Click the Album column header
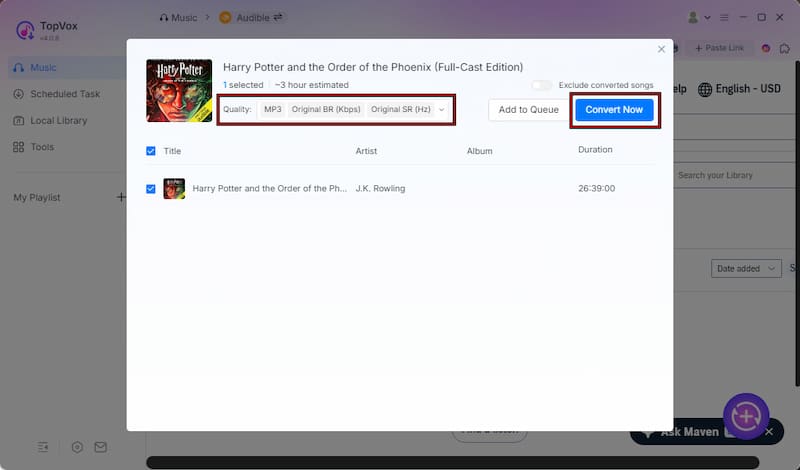The height and width of the screenshot is (470, 800). coord(480,151)
